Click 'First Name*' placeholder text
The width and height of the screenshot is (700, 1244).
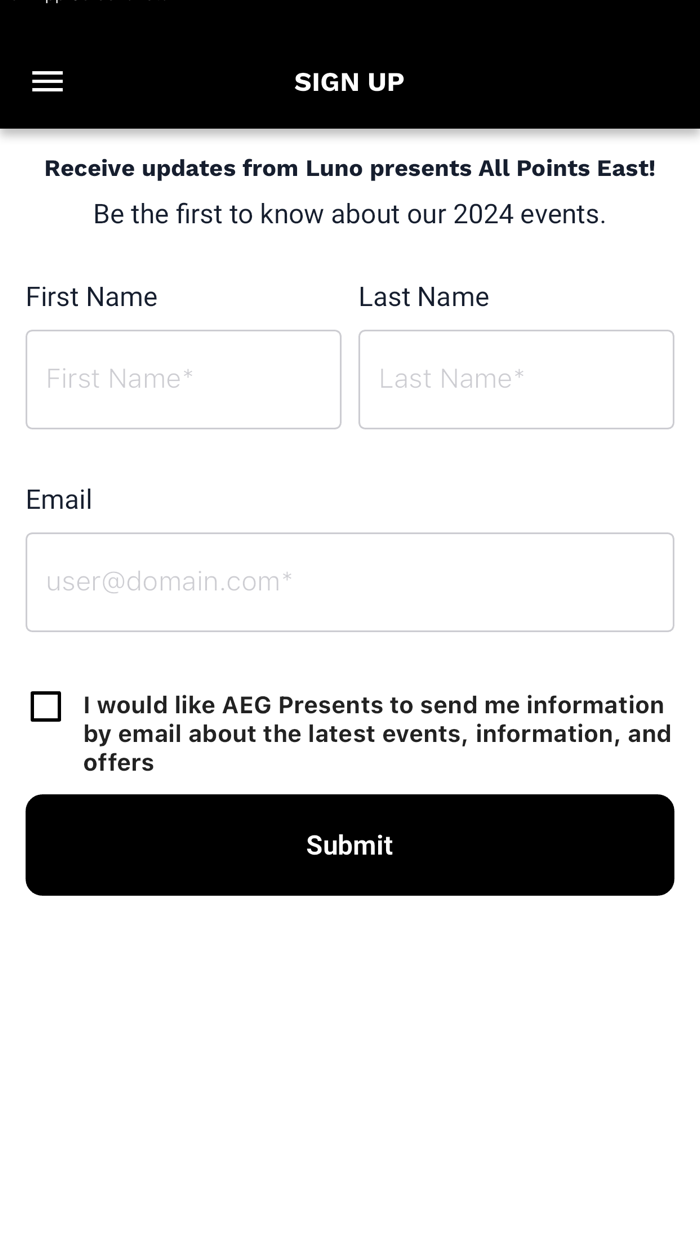(x=120, y=379)
